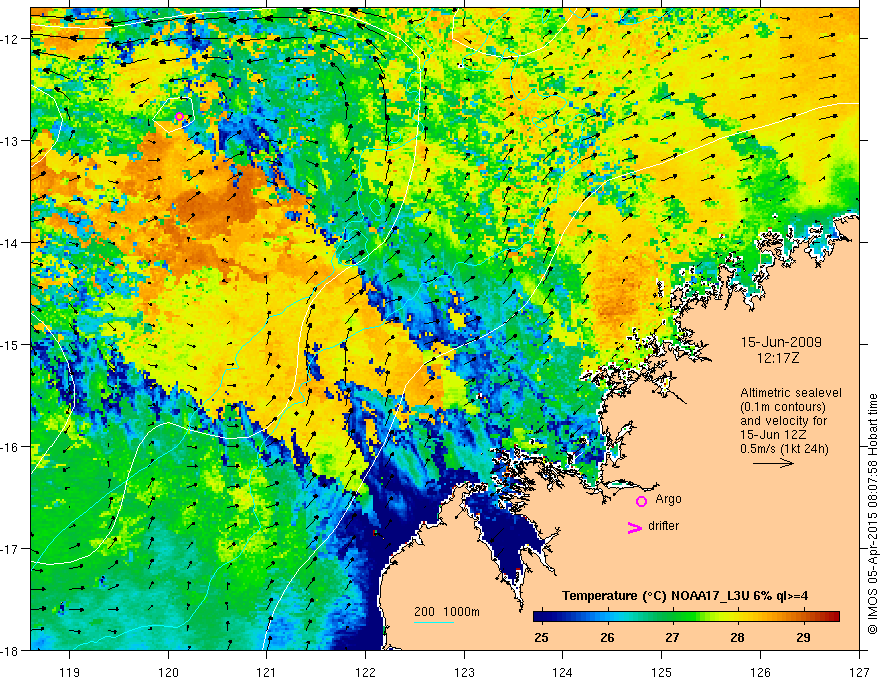Click longitude label '126'
Screen dimensions: 880x680
(x=760, y=672)
